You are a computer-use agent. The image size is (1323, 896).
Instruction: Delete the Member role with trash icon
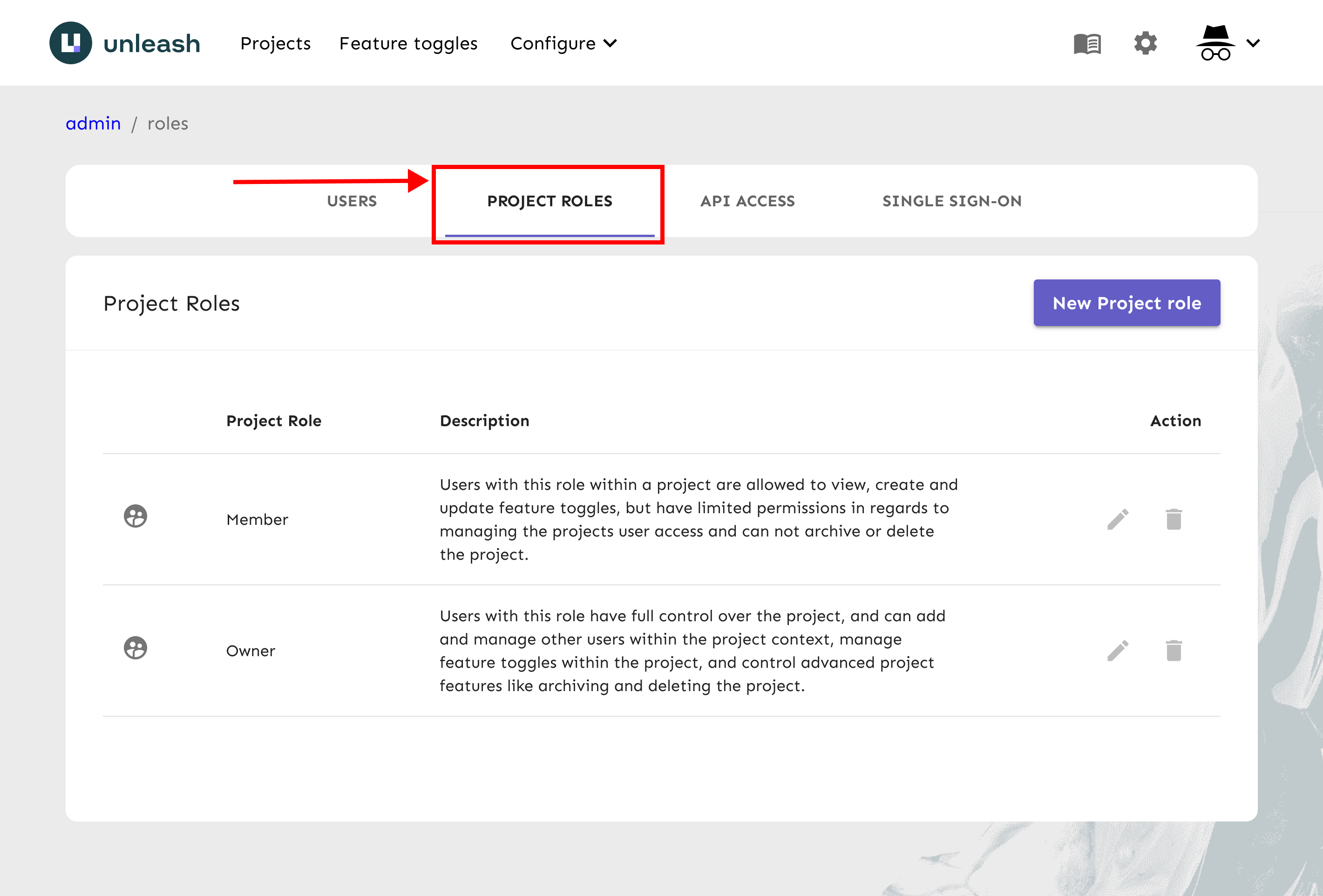pos(1173,519)
